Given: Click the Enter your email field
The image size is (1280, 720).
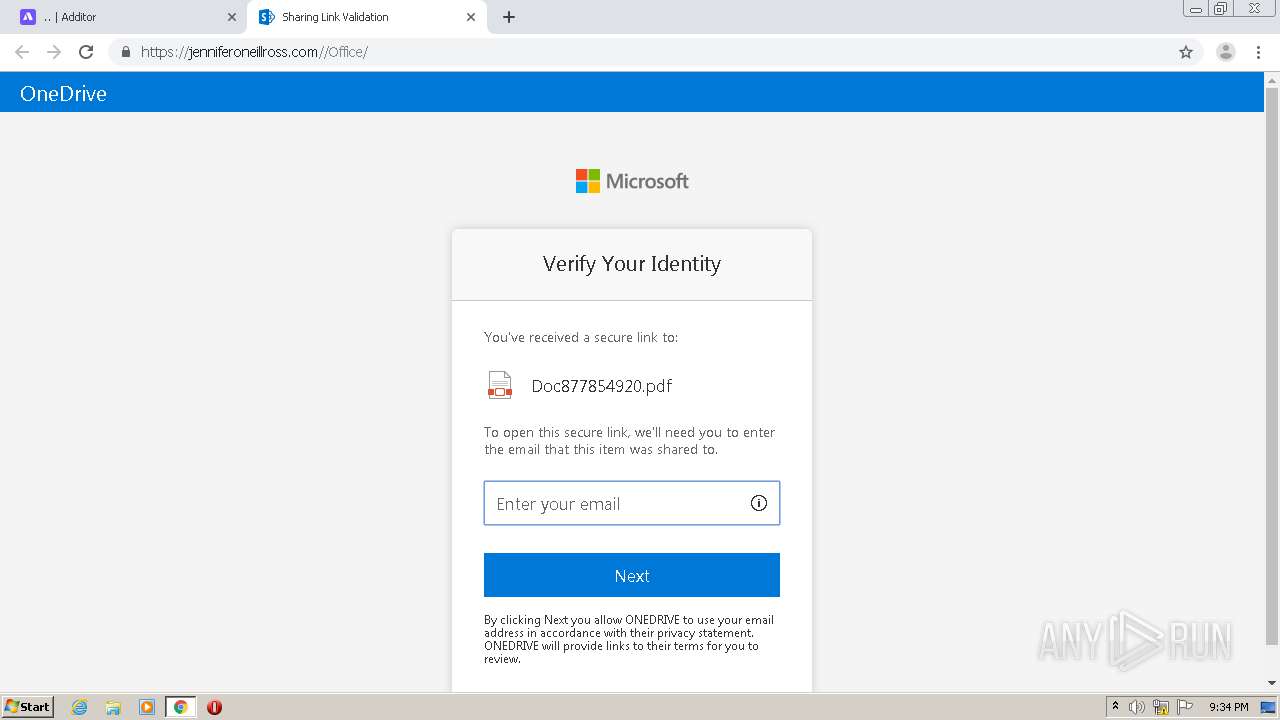Looking at the screenshot, I should tap(632, 503).
